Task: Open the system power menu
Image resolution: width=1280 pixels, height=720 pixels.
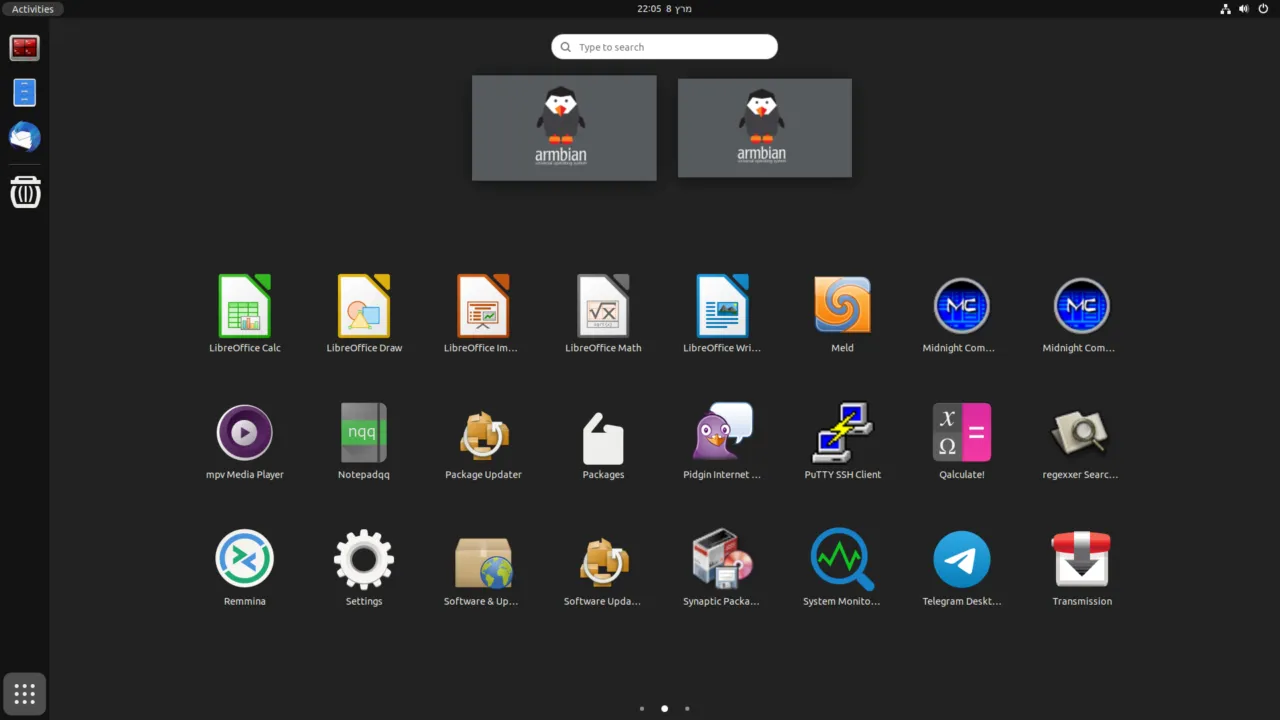Action: [x=1261, y=8]
